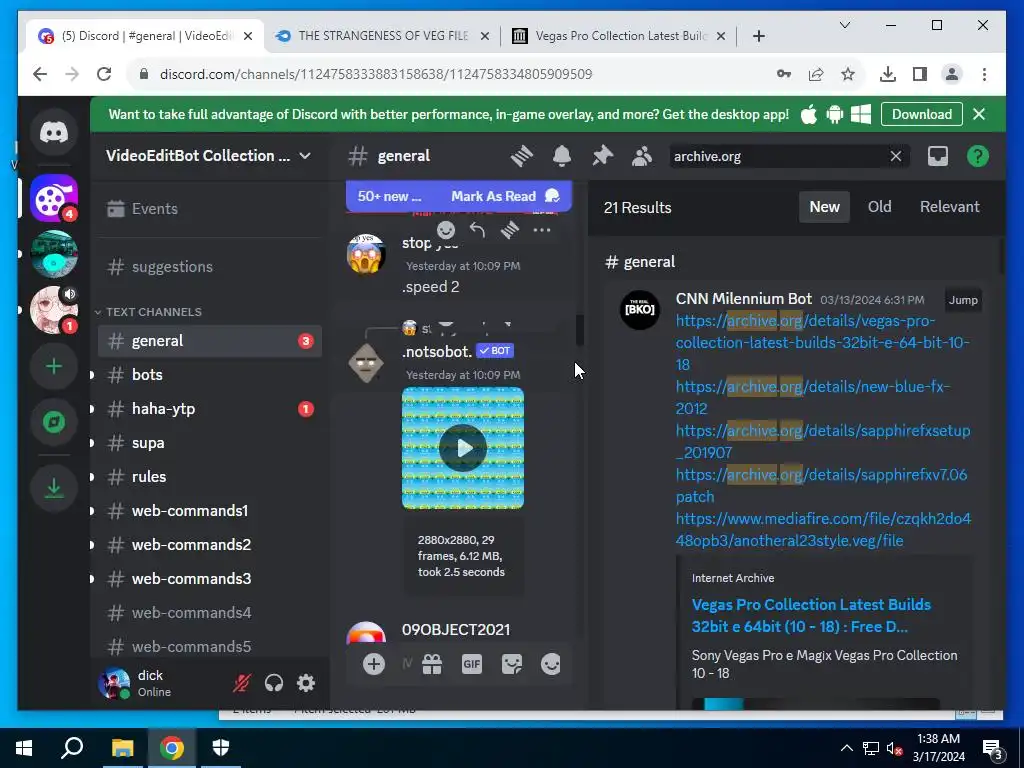Go to haha-ytp channel
Image resolution: width=1024 pixels, height=768 pixels.
pyautogui.click(x=209, y=409)
